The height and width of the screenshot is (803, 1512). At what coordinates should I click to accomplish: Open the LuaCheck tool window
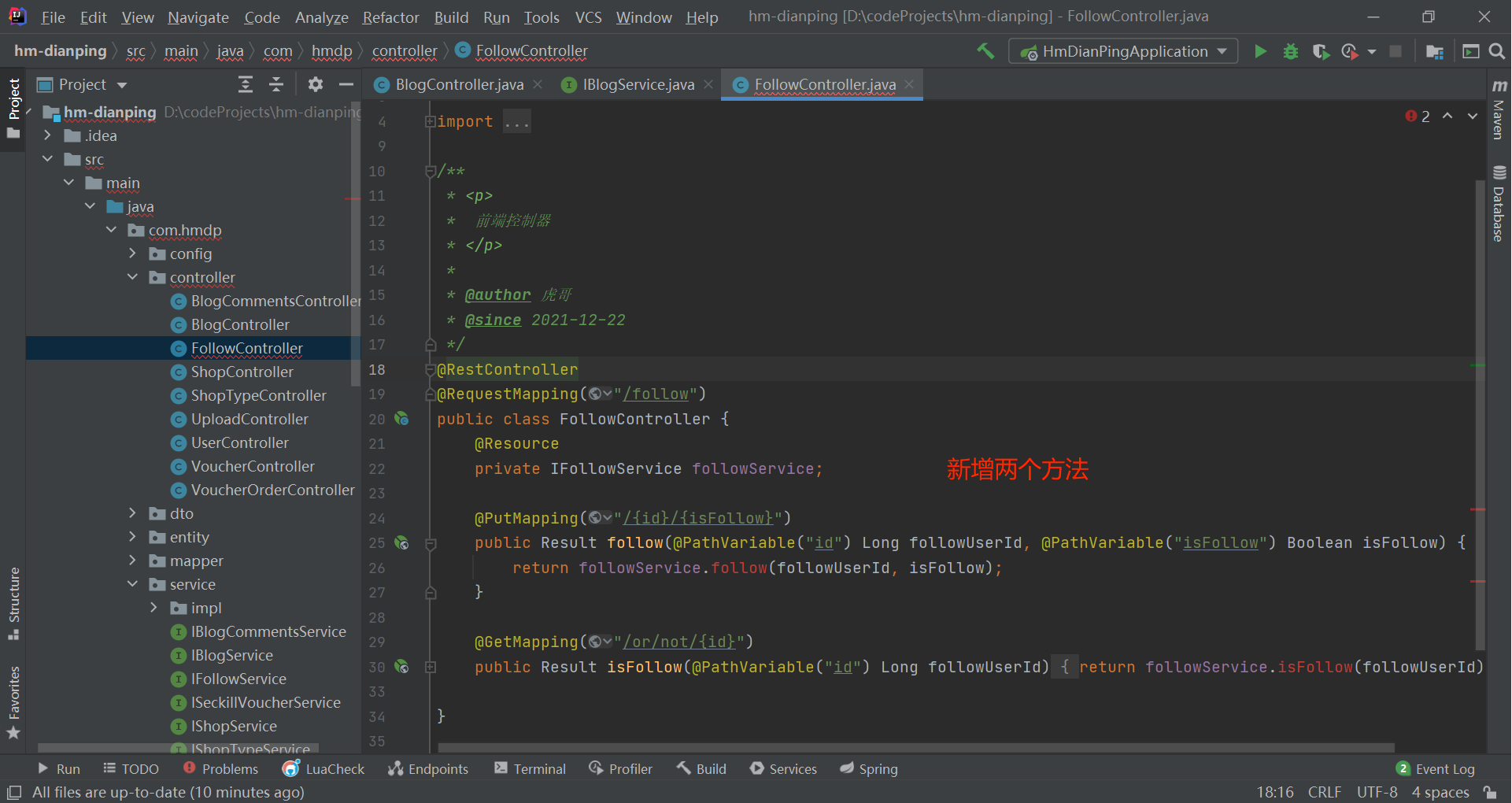[323, 768]
